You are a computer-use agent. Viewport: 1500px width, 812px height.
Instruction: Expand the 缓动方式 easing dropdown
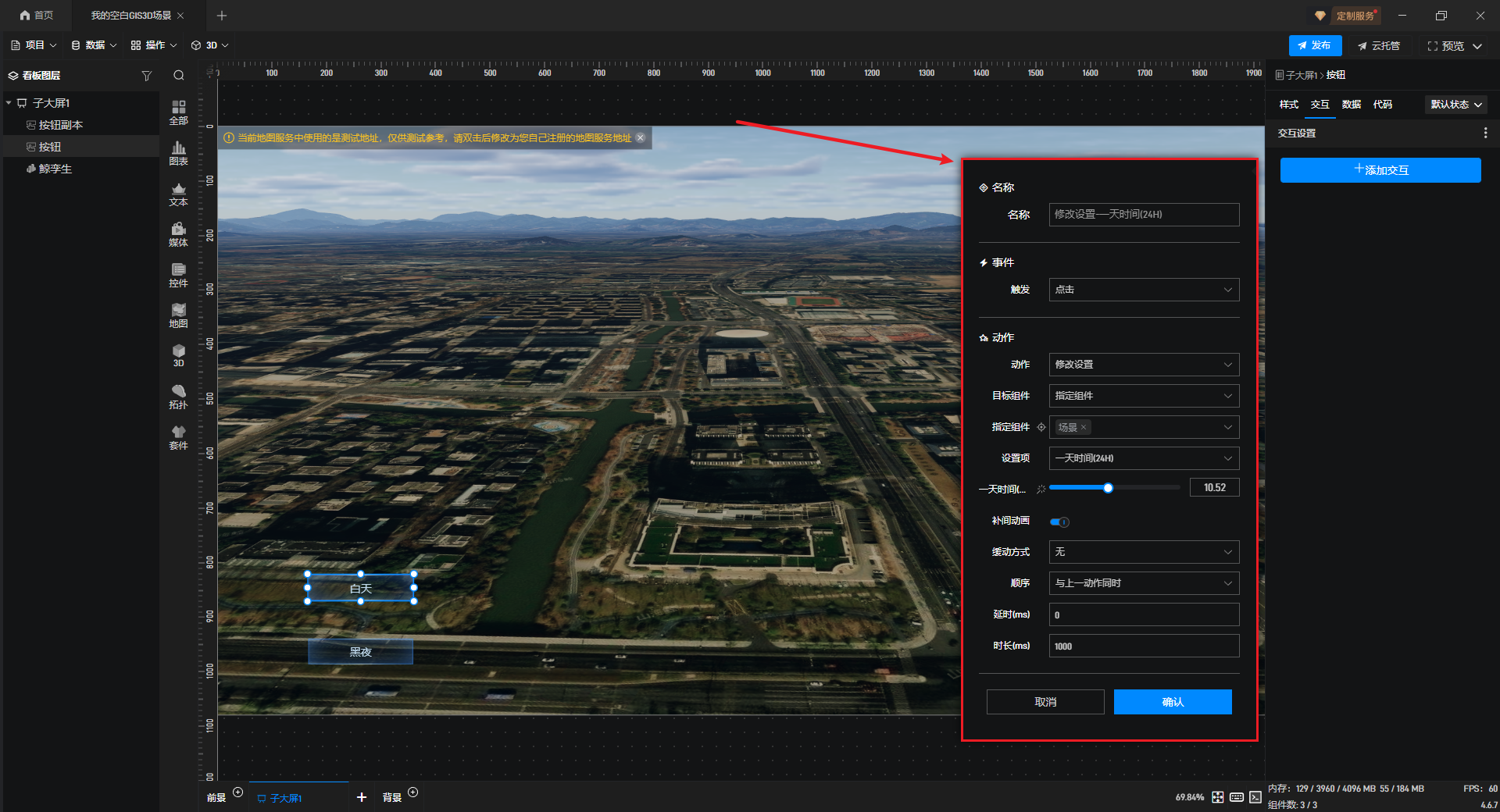click(x=1143, y=552)
